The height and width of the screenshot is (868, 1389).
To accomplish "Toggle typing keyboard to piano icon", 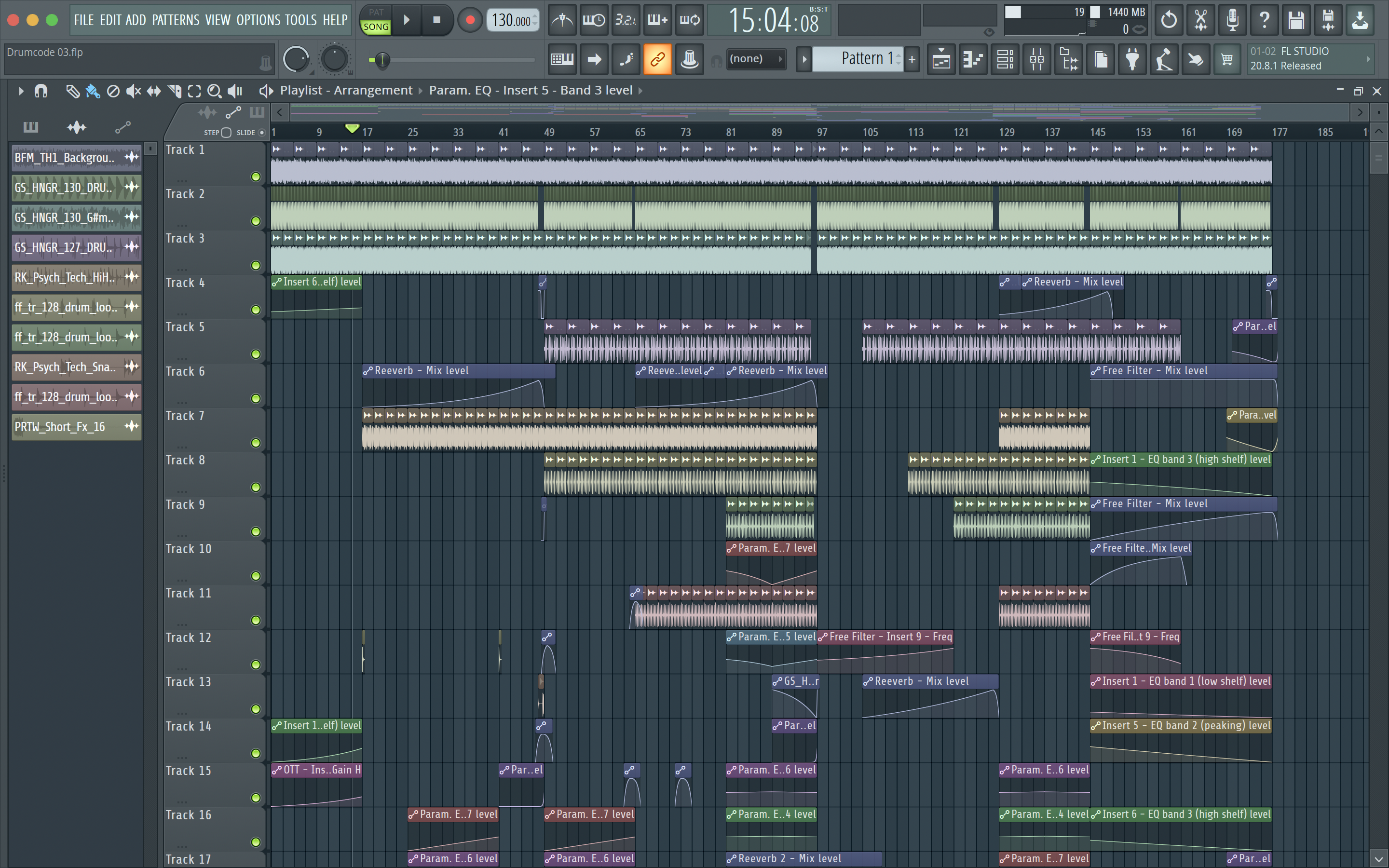I will [562, 59].
